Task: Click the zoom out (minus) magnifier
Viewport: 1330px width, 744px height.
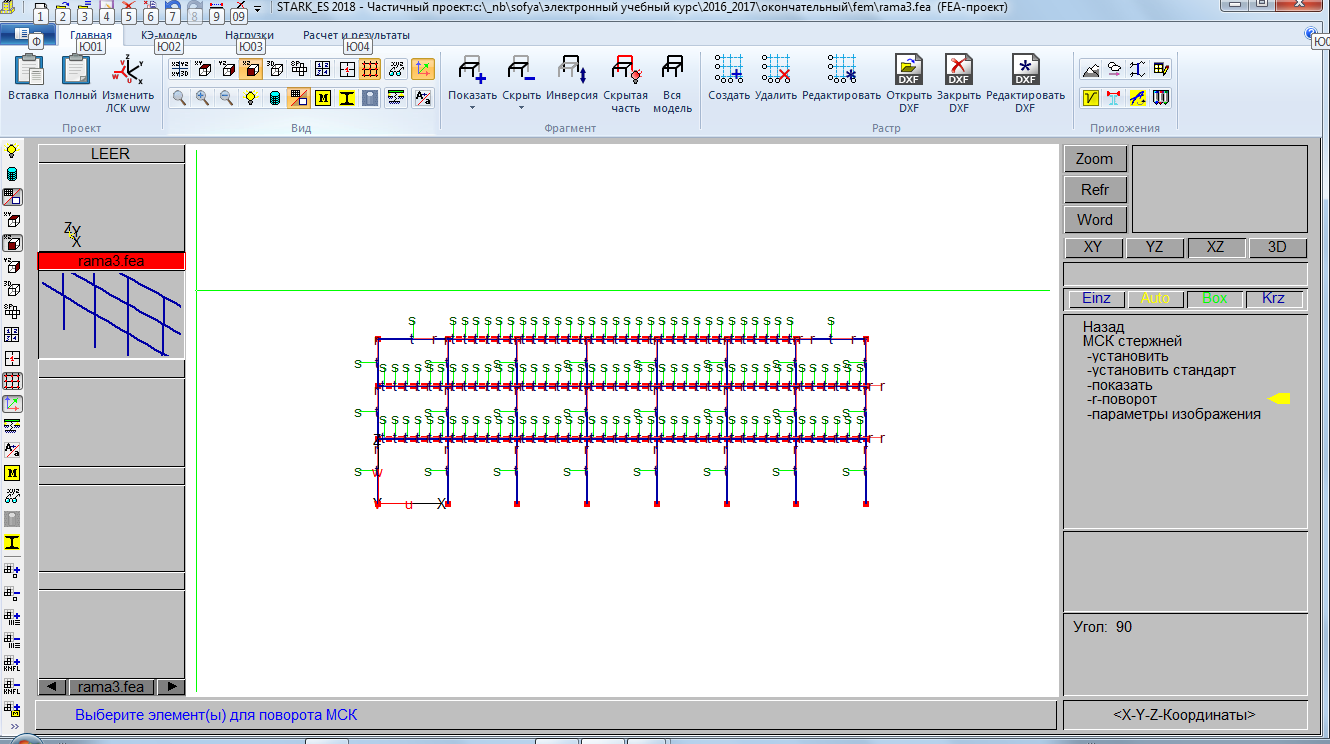Action: (x=227, y=98)
